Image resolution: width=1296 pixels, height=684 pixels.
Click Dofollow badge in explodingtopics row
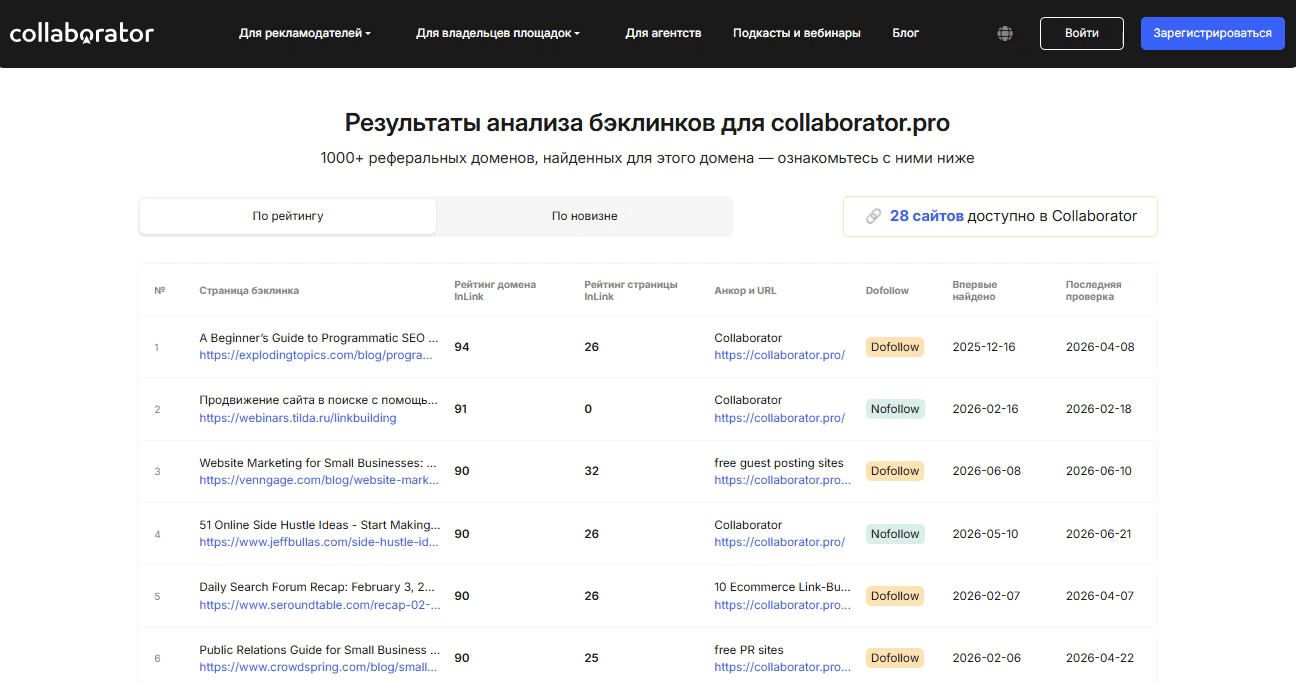pos(895,347)
